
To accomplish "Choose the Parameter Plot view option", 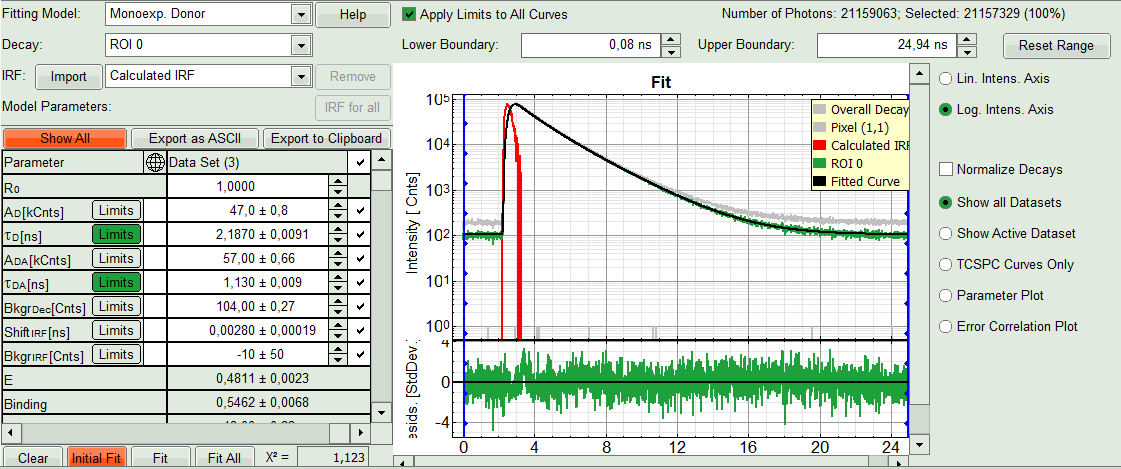I will pyautogui.click(x=946, y=295).
